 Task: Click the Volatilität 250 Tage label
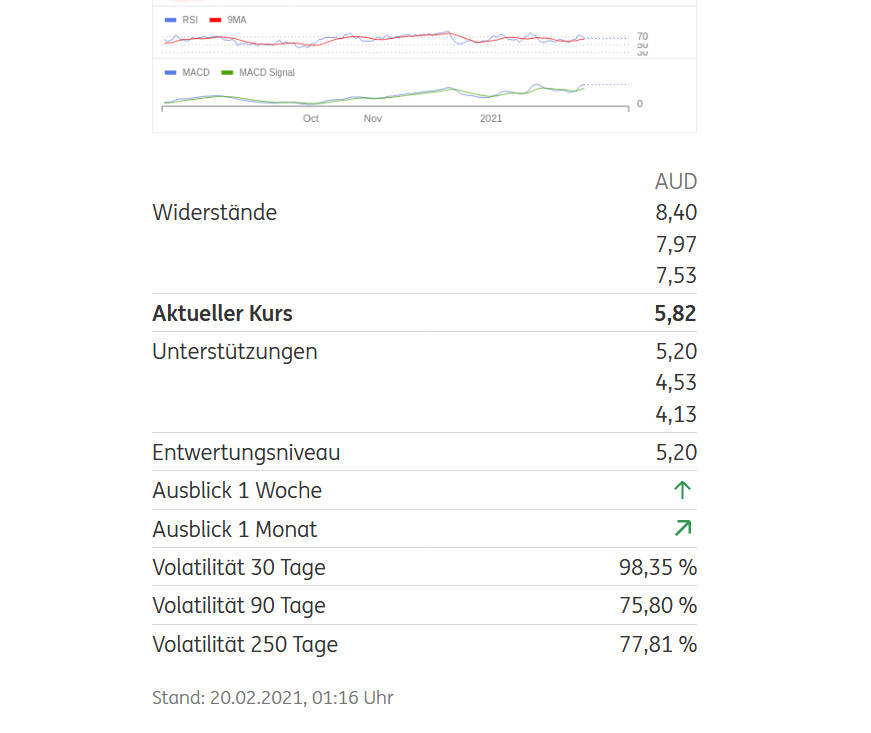pos(245,644)
